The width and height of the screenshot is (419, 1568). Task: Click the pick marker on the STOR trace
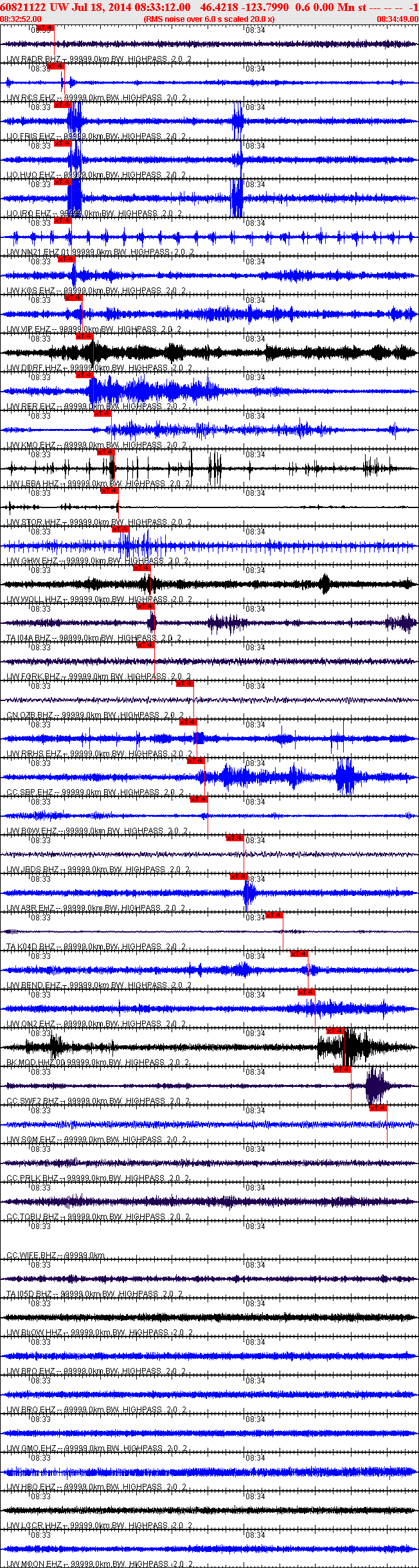[x=110, y=491]
